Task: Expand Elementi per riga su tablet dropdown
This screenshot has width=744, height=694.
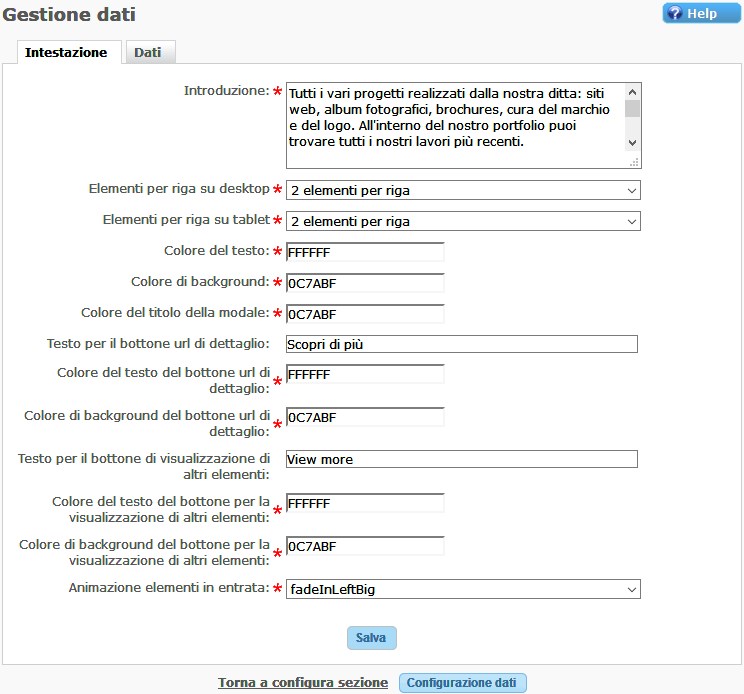Action: (x=463, y=221)
